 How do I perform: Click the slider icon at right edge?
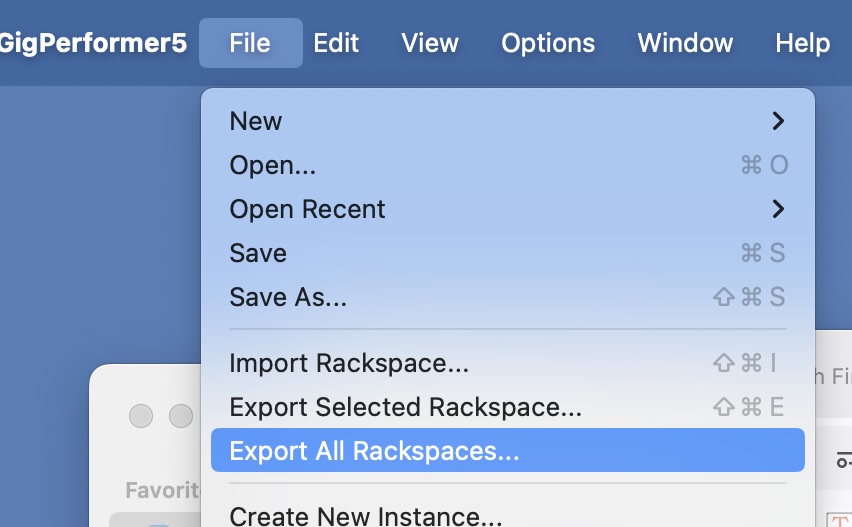pyautogui.click(x=844, y=459)
